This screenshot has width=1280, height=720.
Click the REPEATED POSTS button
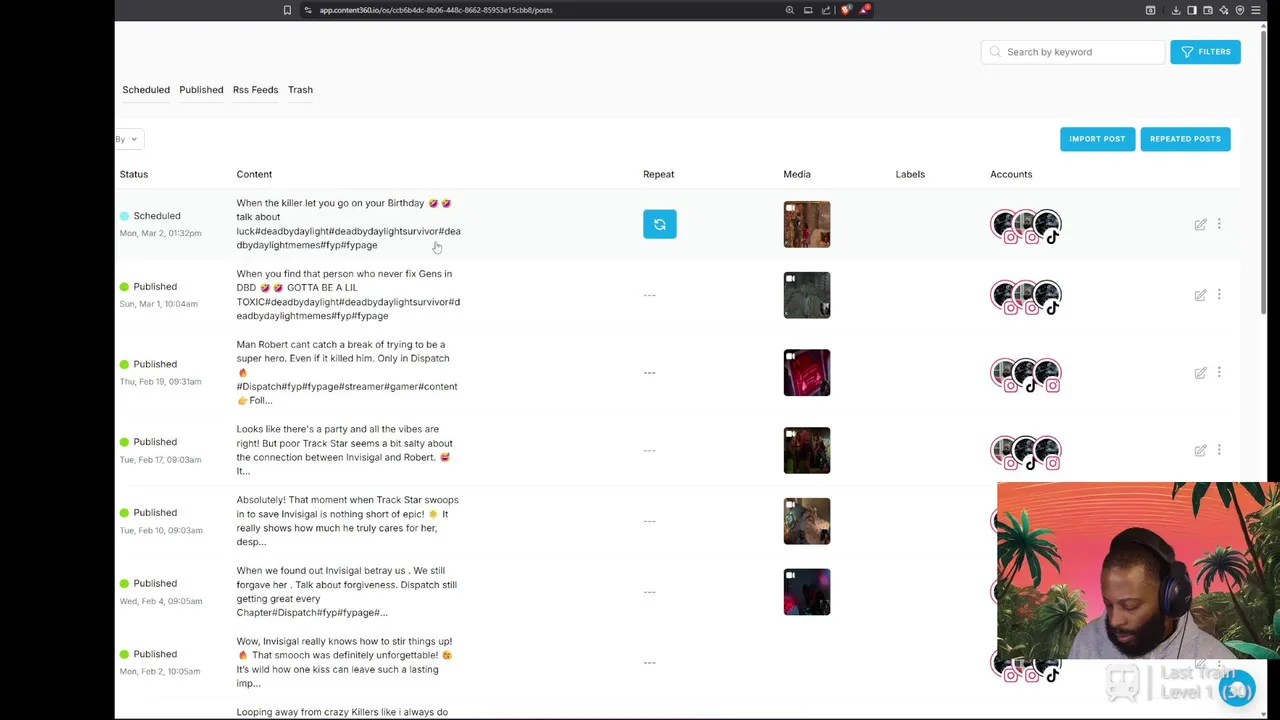click(1185, 139)
